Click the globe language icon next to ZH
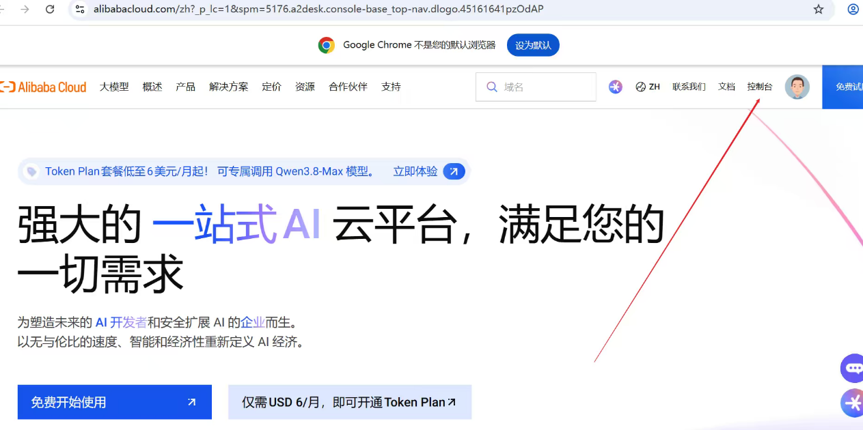 (x=640, y=87)
